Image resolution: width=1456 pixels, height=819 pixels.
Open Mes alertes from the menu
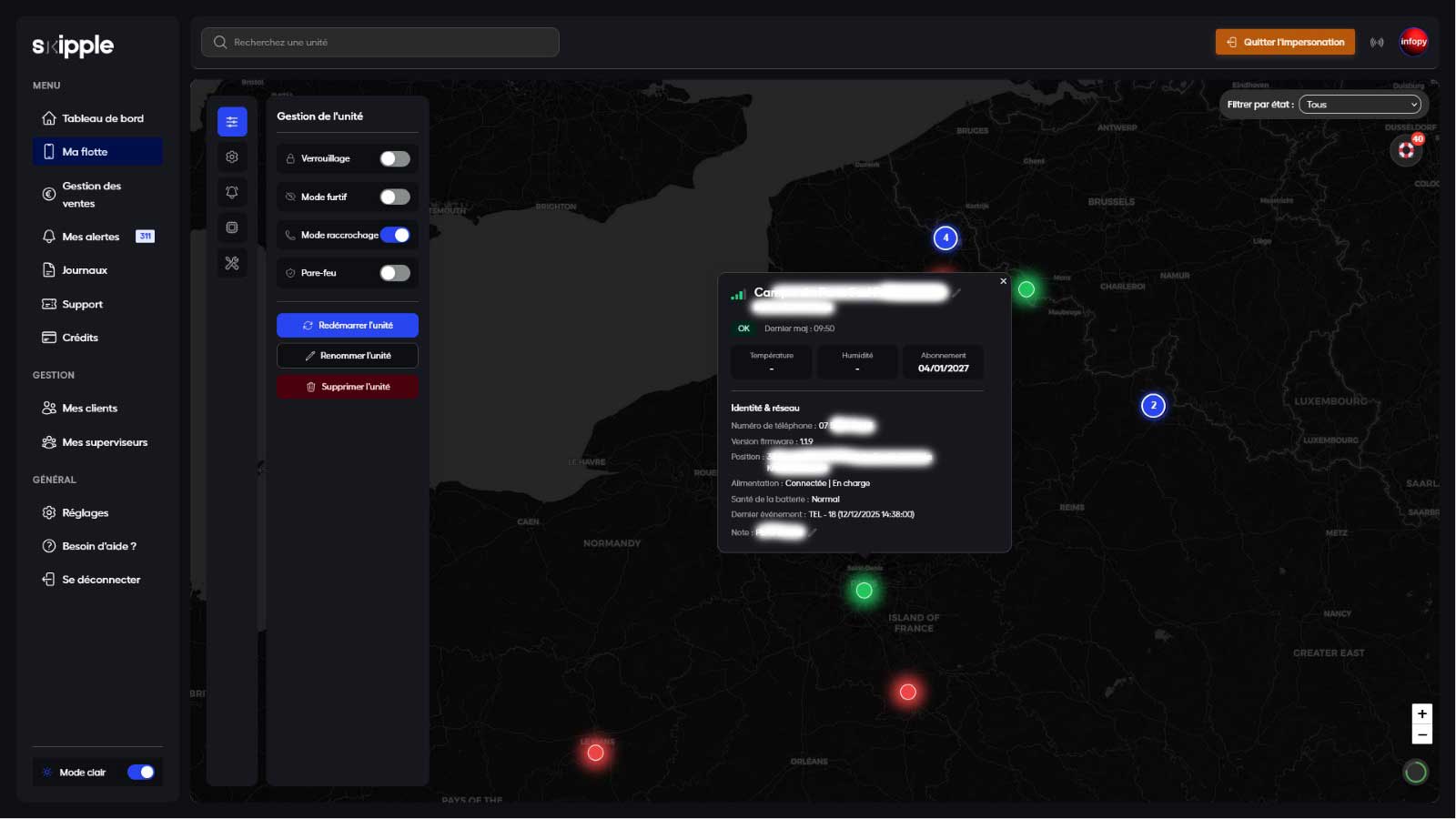(x=91, y=237)
